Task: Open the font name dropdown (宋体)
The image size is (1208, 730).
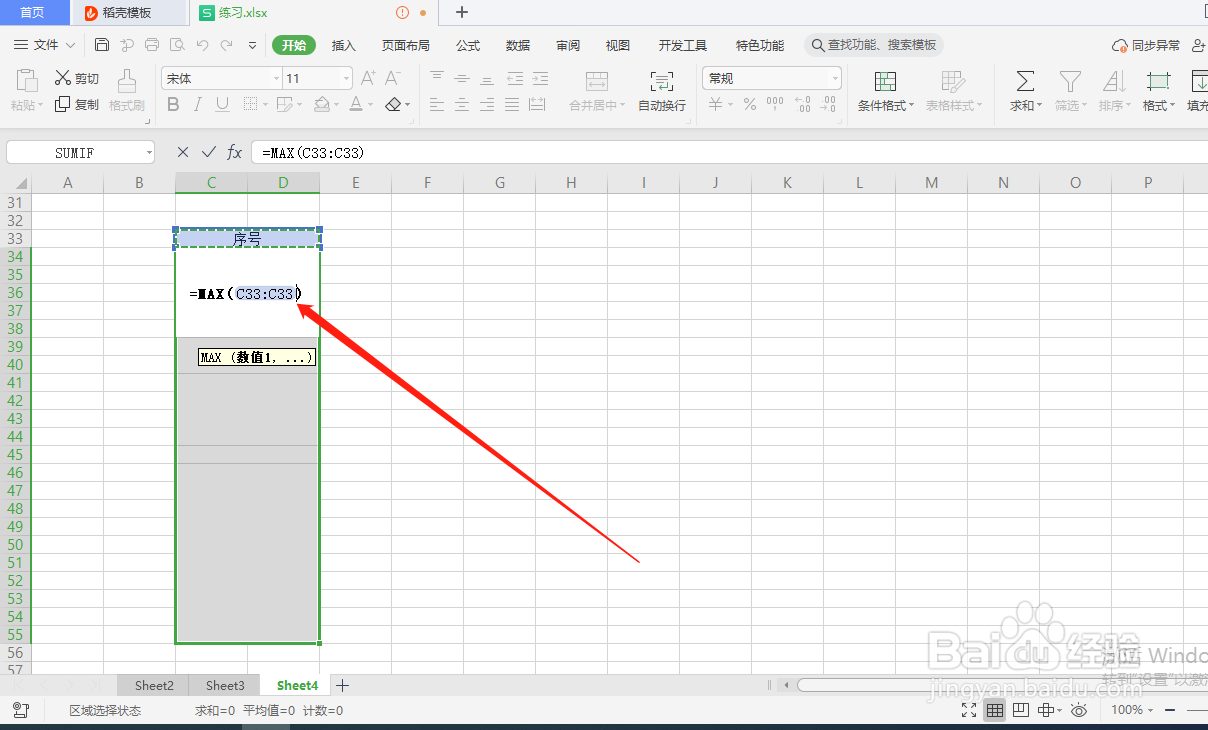Action: coord(277,78)
